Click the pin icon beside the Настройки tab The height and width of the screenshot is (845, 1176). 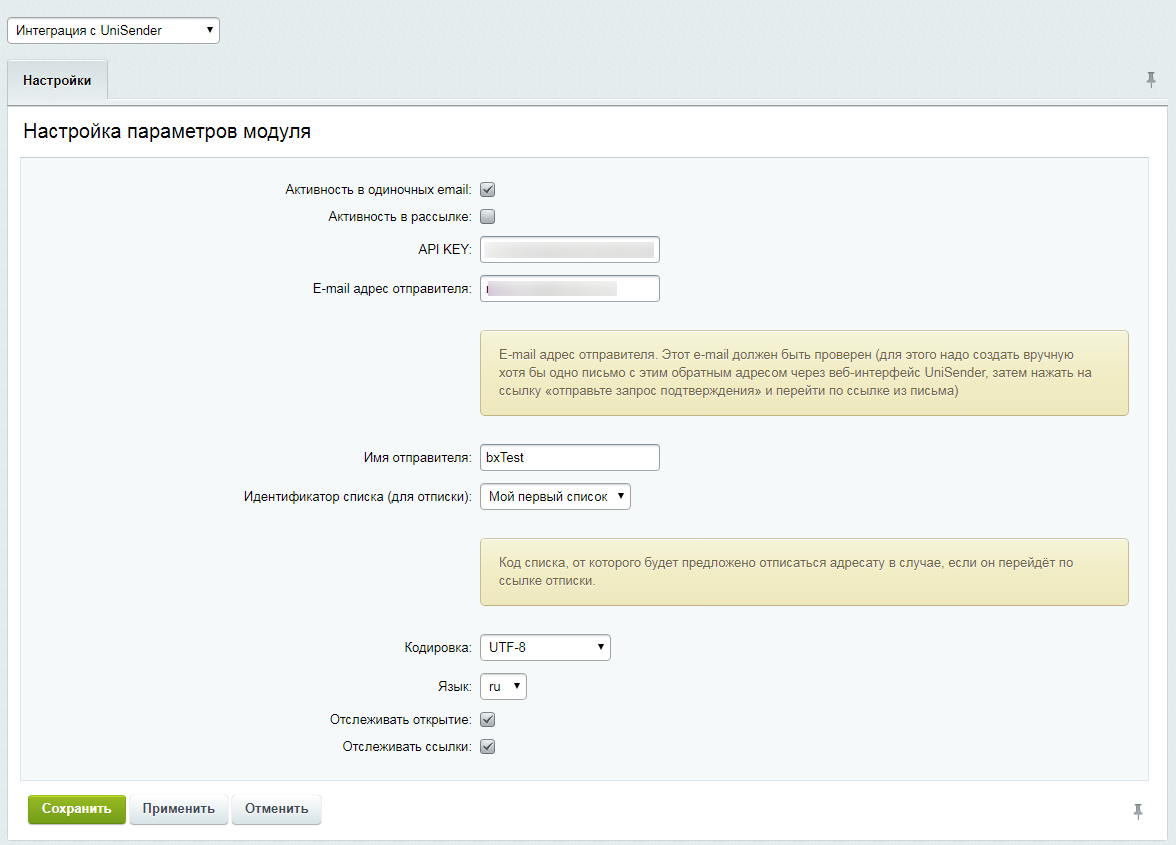click(x=1151, y=80)
